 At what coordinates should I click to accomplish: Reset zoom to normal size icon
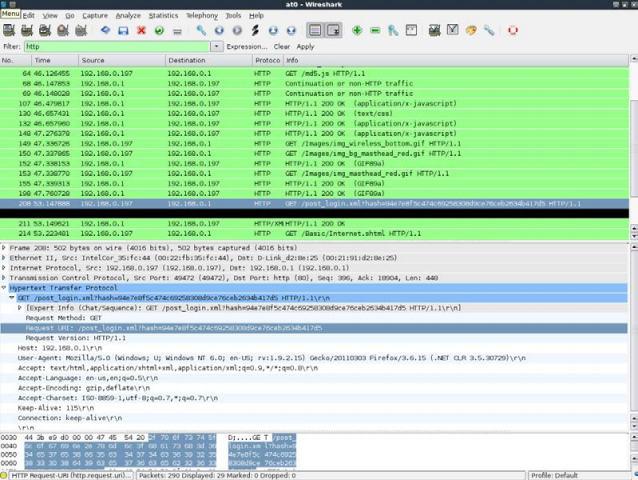(x=393, y=30)
